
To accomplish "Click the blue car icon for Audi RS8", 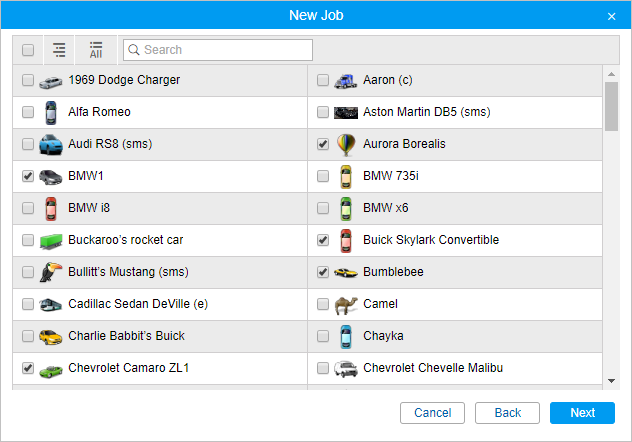I will 51,144.
